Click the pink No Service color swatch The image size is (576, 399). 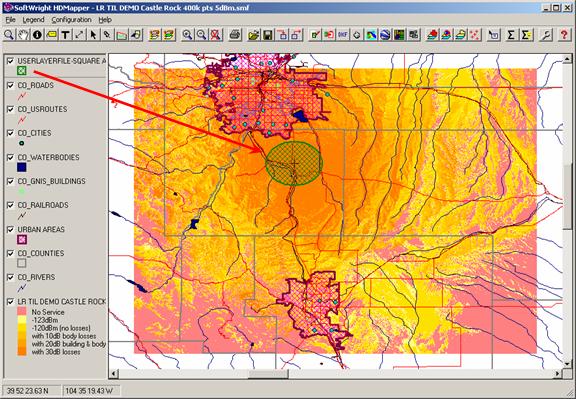(x=22, y=312)
